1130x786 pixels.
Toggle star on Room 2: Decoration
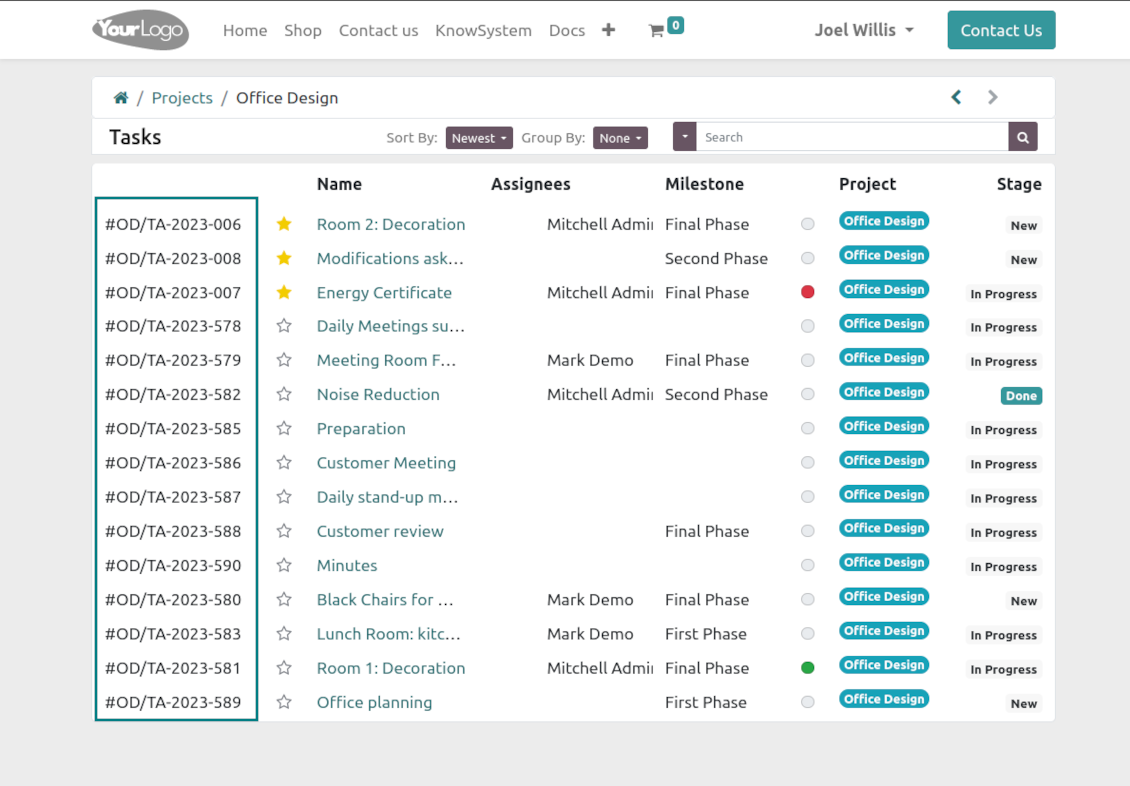point(284,225)
